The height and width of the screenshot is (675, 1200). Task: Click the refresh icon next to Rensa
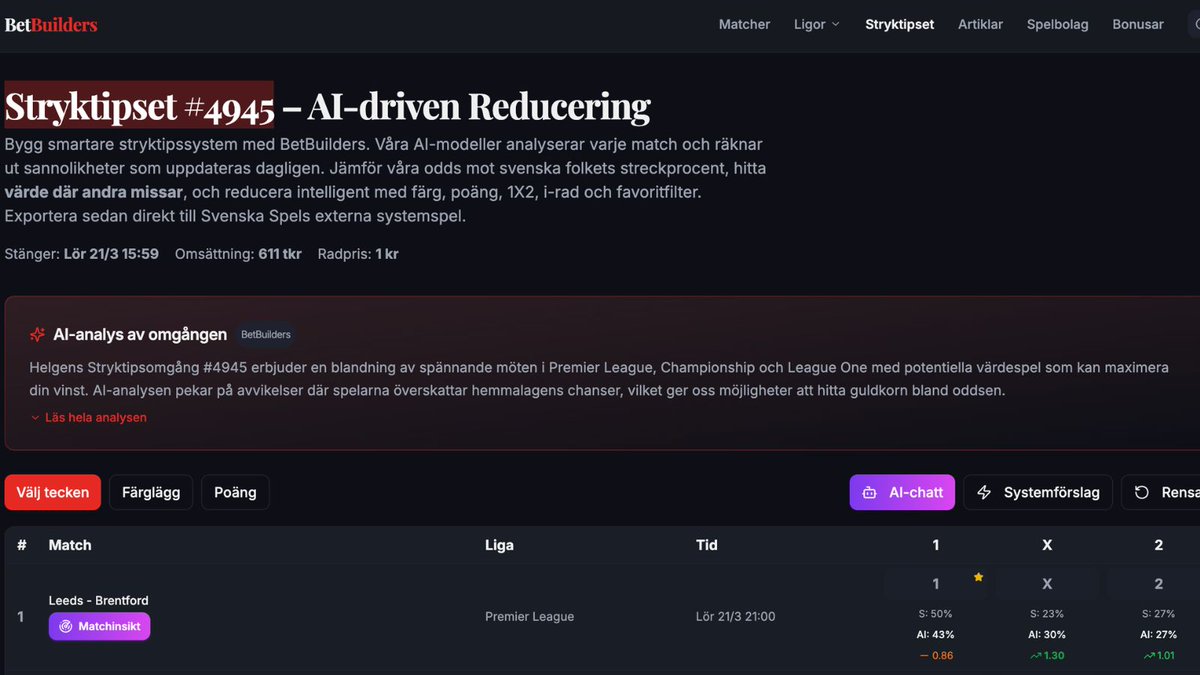coord(1144,492)
